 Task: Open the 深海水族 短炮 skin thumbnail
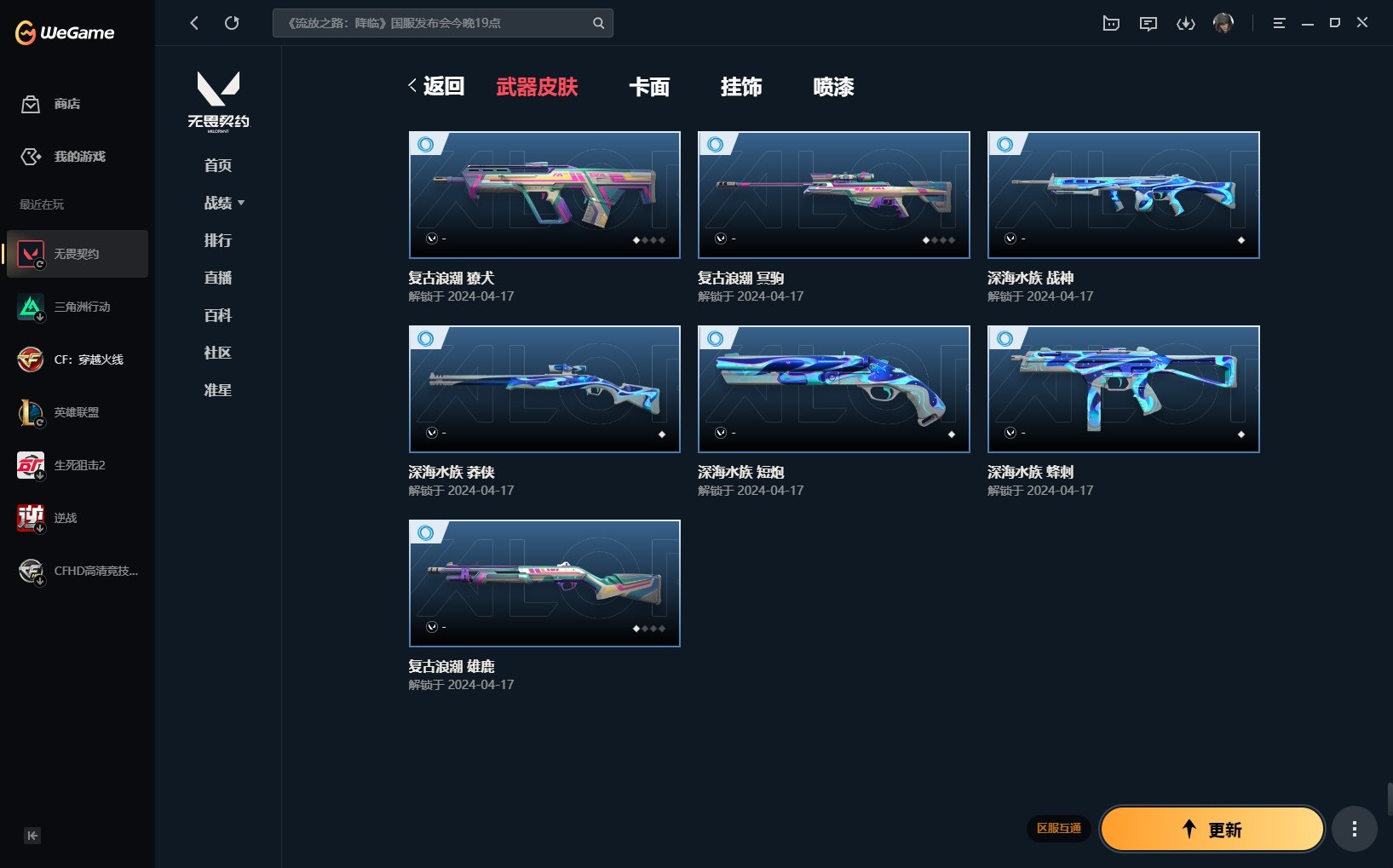834,389
